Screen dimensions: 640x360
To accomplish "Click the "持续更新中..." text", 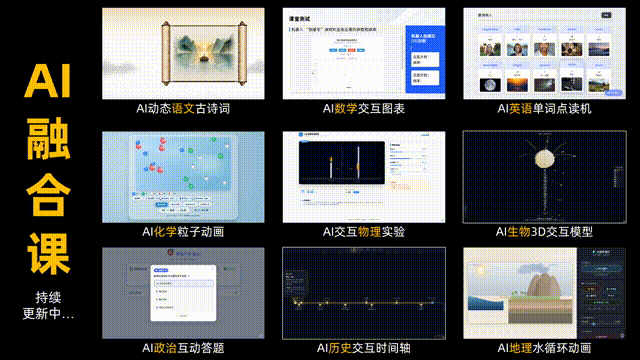I will pyautogui.click(x=48, y=305).
